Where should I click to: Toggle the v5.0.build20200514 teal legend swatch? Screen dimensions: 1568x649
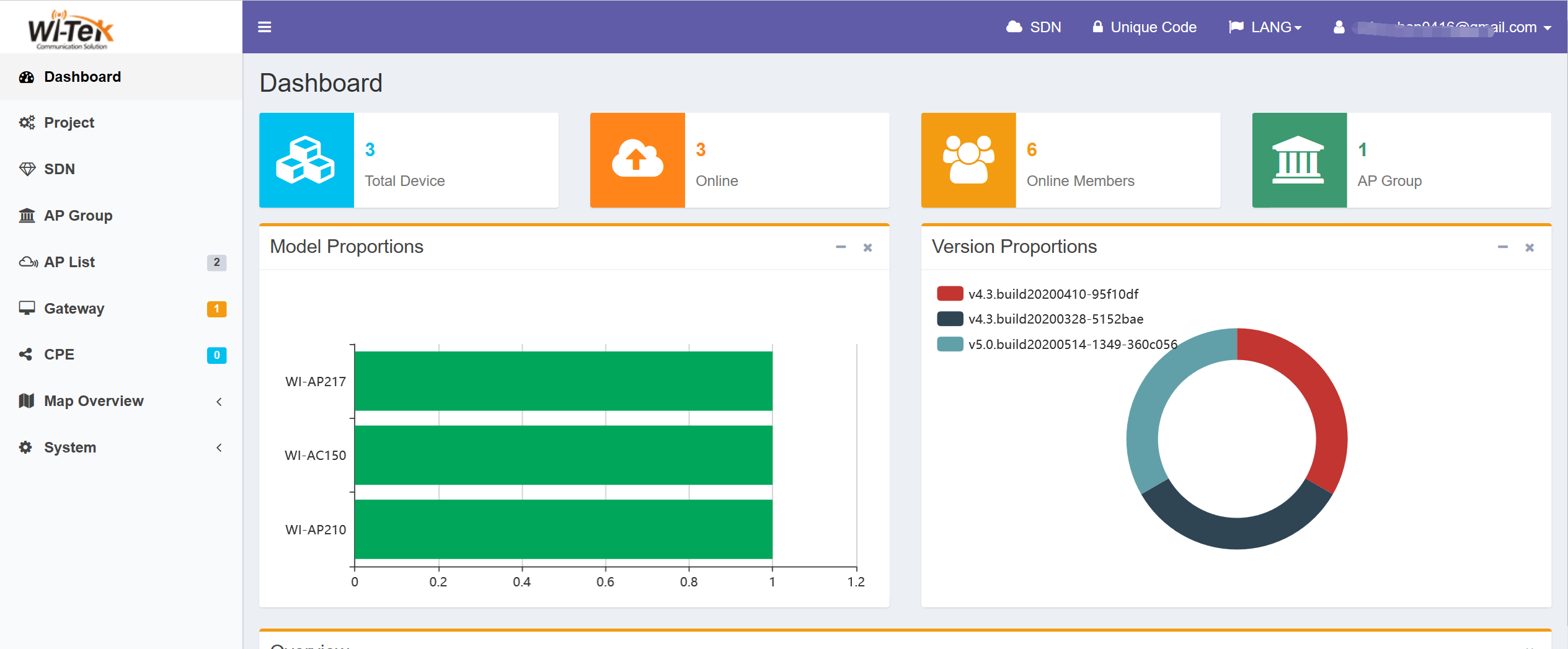pyautogui.click(x=950, y=344)
